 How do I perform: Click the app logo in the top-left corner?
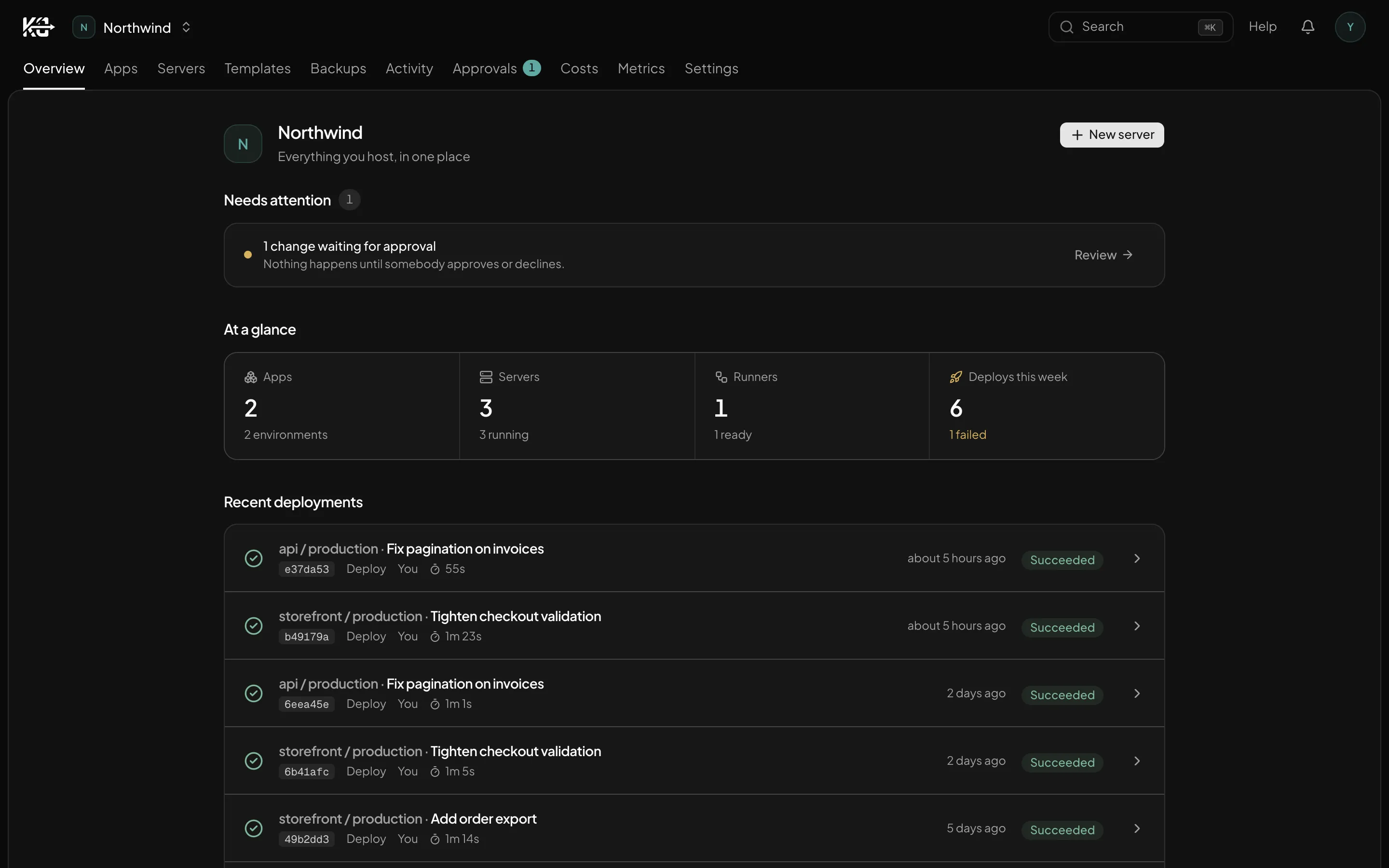click(x=38, y=27)
